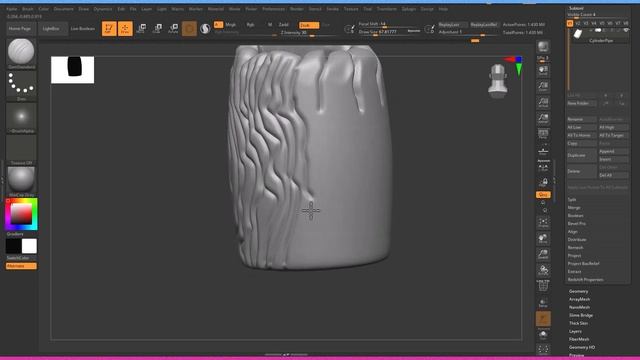Toggle the orange Zsub mode
This screenshot has width=640, height=360.
(309, 25)
